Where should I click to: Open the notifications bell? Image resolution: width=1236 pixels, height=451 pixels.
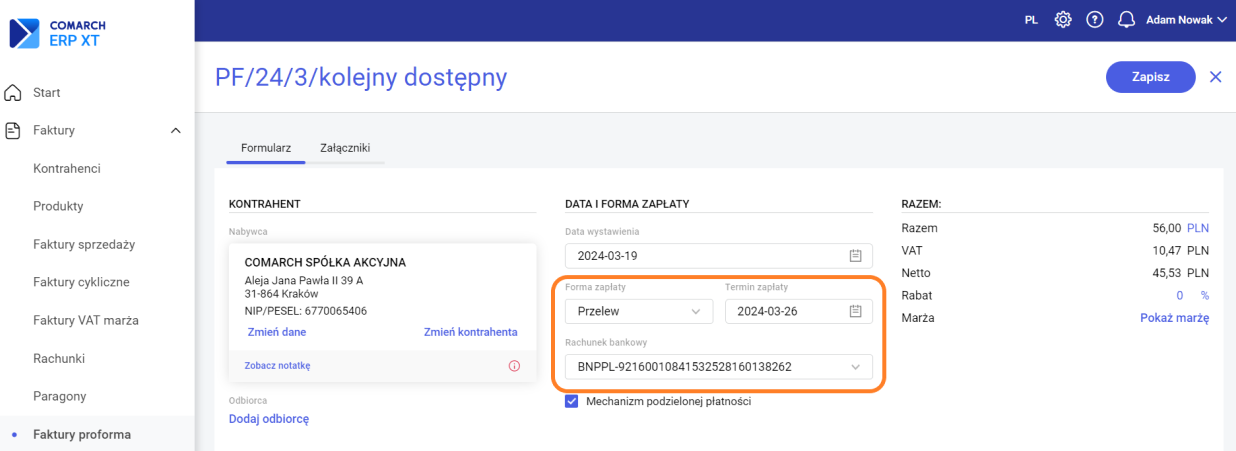coord(1126,20)
